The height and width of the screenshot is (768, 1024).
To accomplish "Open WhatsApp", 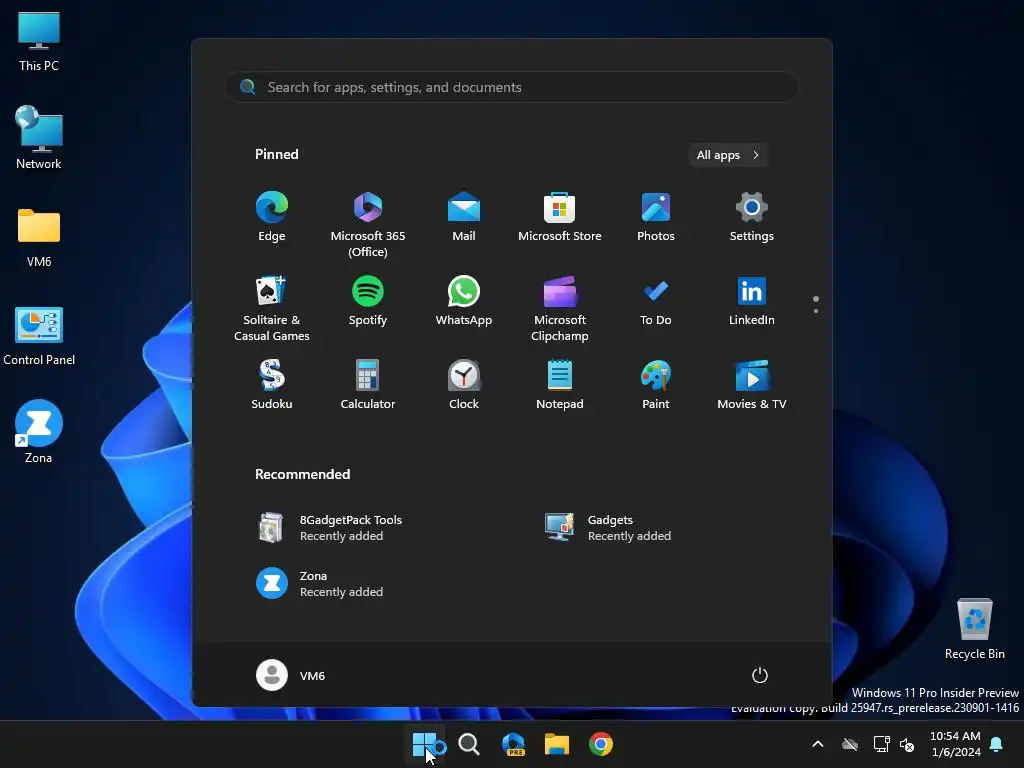I will pyautogui.click(x=464, y=301).
